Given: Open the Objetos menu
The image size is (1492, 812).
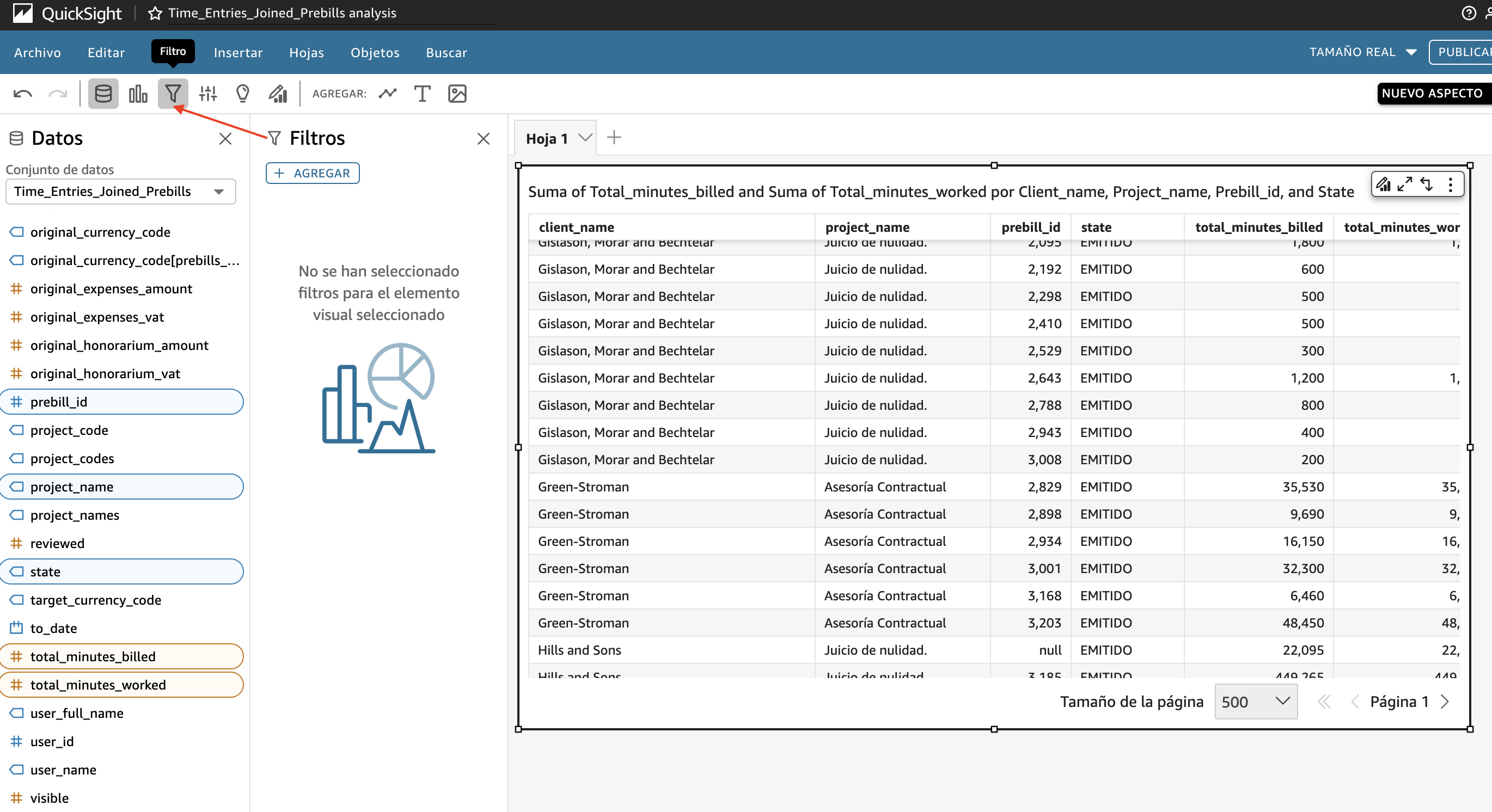Looking at the screenshot, I should click(375, 53).
